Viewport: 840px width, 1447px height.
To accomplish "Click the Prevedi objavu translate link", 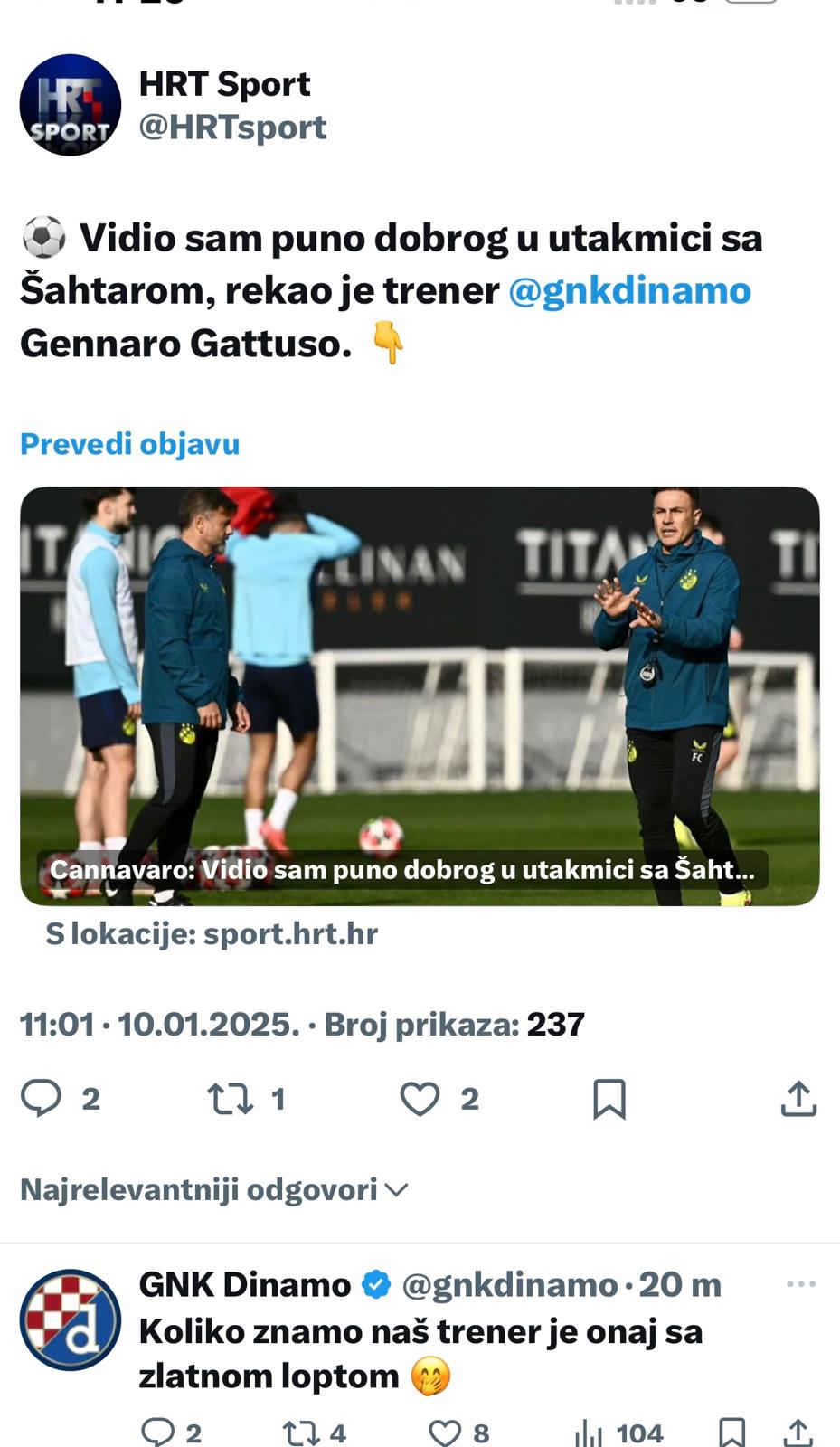I will pyautogui.click(x=130, y=444).
